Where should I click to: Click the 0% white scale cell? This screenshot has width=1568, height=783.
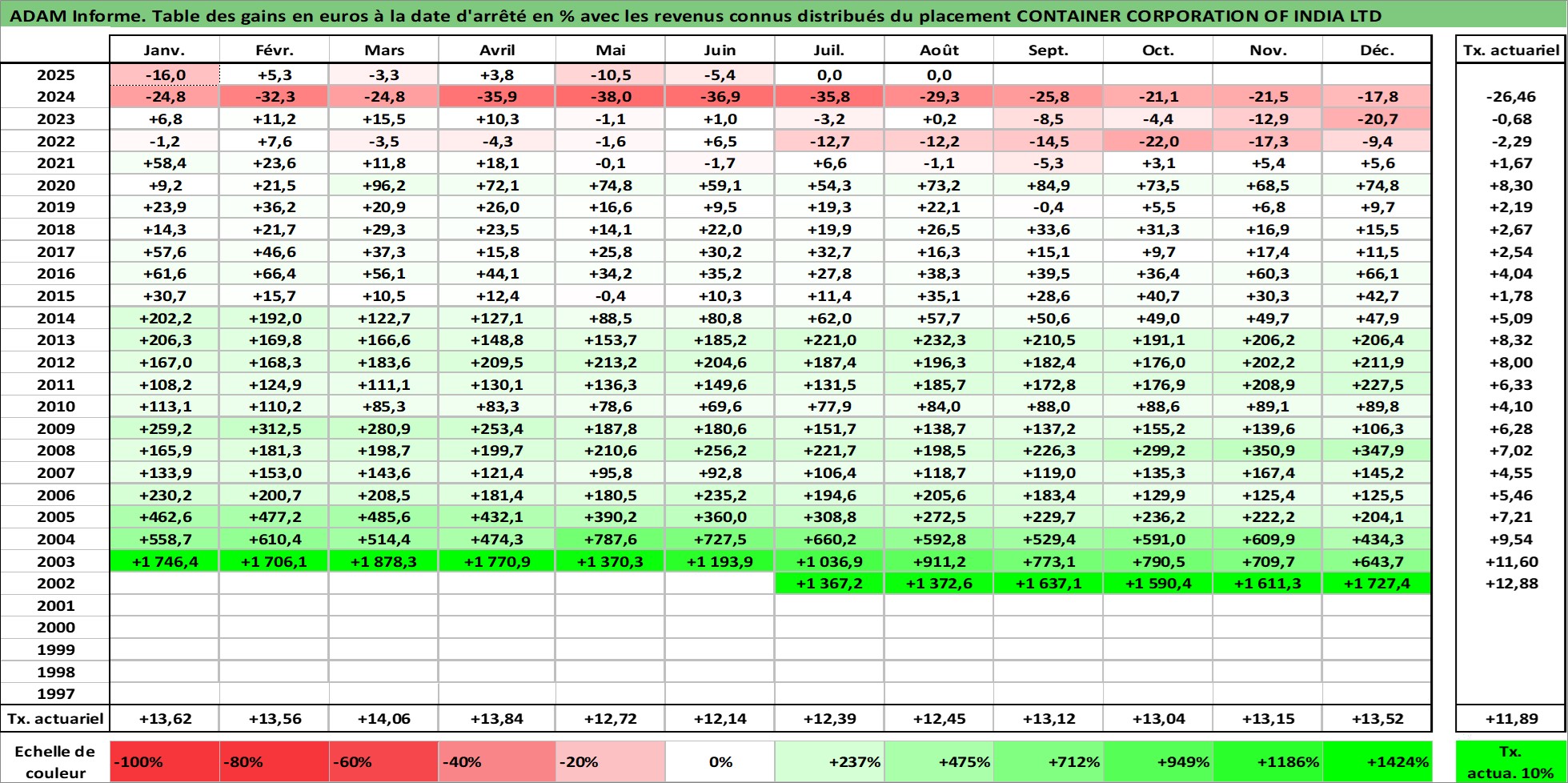click(720, 762)
